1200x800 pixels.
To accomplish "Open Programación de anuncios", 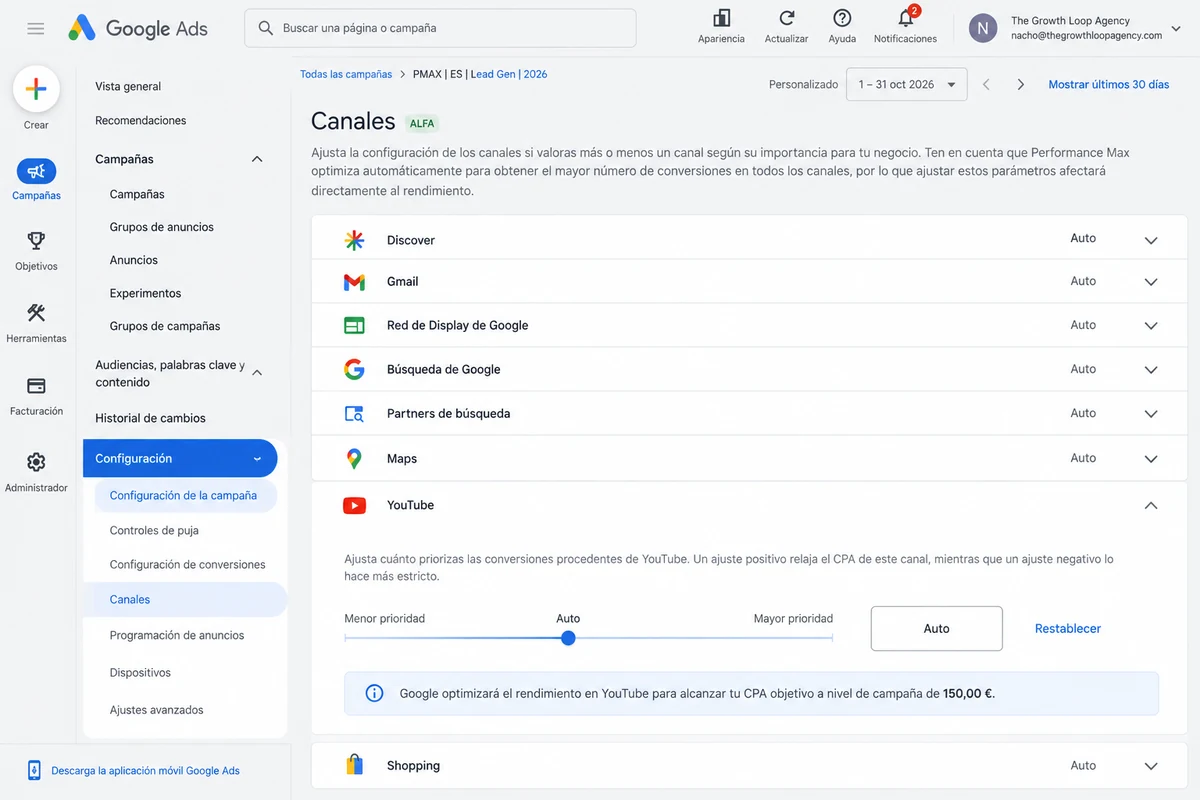I will pyautogui.click(x=177, y=635).
